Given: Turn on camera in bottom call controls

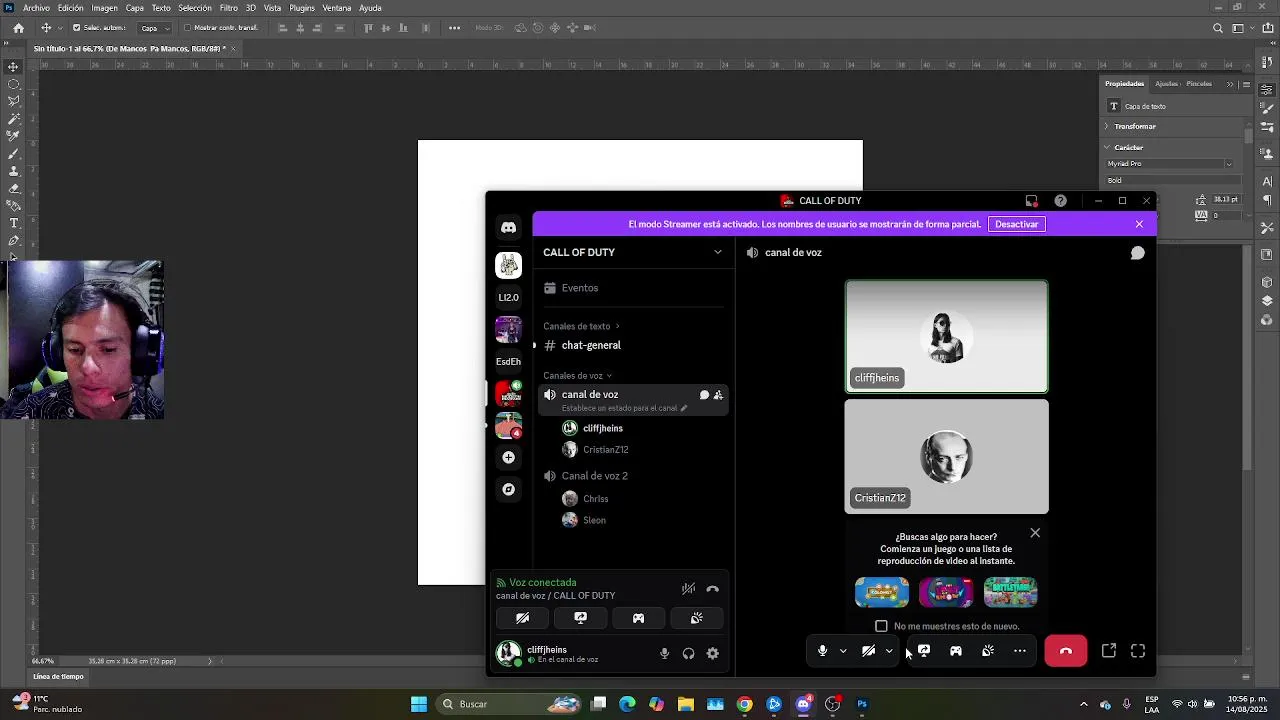Looking at the screenshot, I should 868,651.
